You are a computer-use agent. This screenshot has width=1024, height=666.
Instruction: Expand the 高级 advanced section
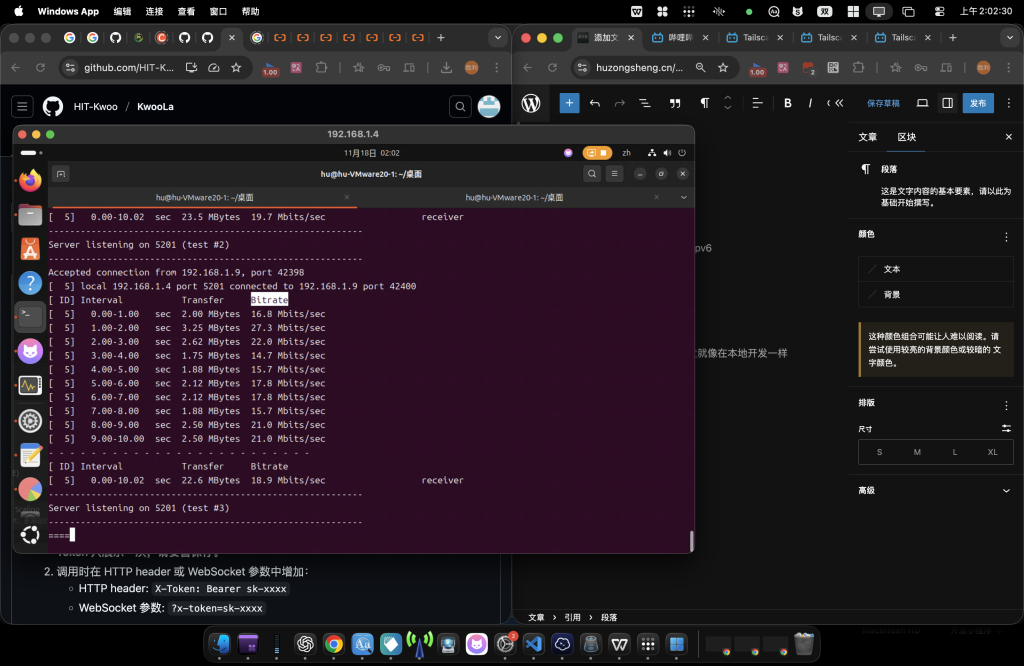[1006, 490]
